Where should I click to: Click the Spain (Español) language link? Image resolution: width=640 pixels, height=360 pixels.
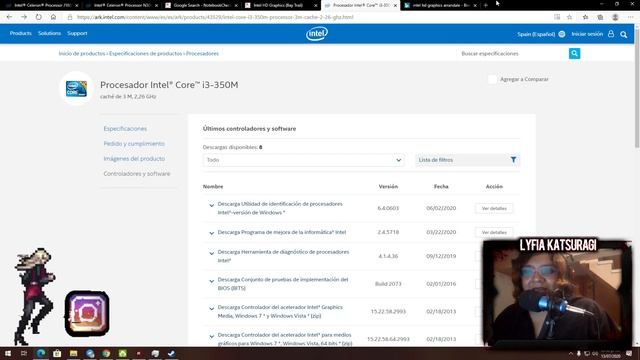pyautogui.click(x=536, y=34)
